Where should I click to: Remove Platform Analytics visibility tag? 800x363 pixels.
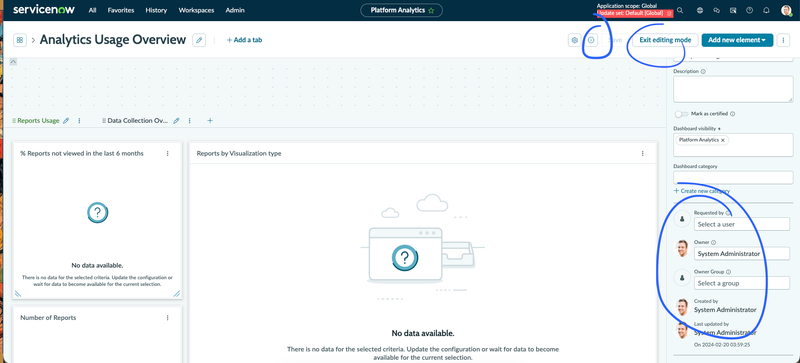click(722, 140)
